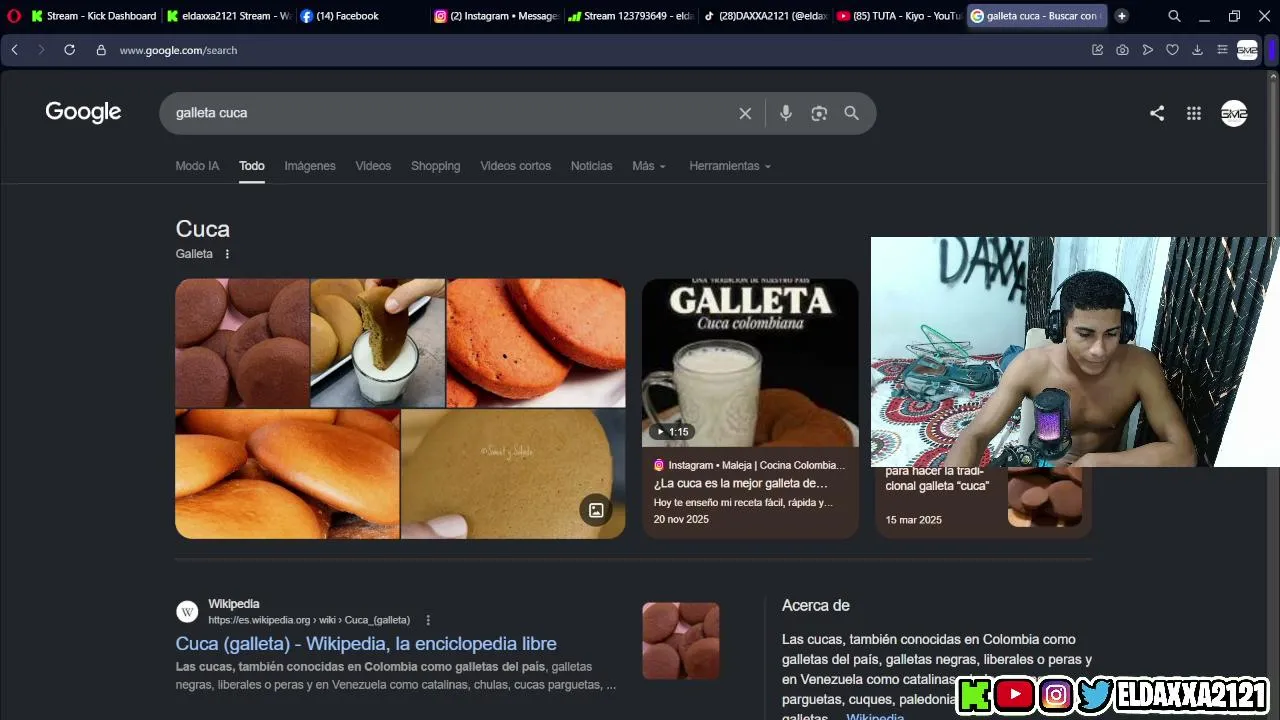Reload the page with the refresh icon
Screen dimensions: 1280x720
coord(69,50)
